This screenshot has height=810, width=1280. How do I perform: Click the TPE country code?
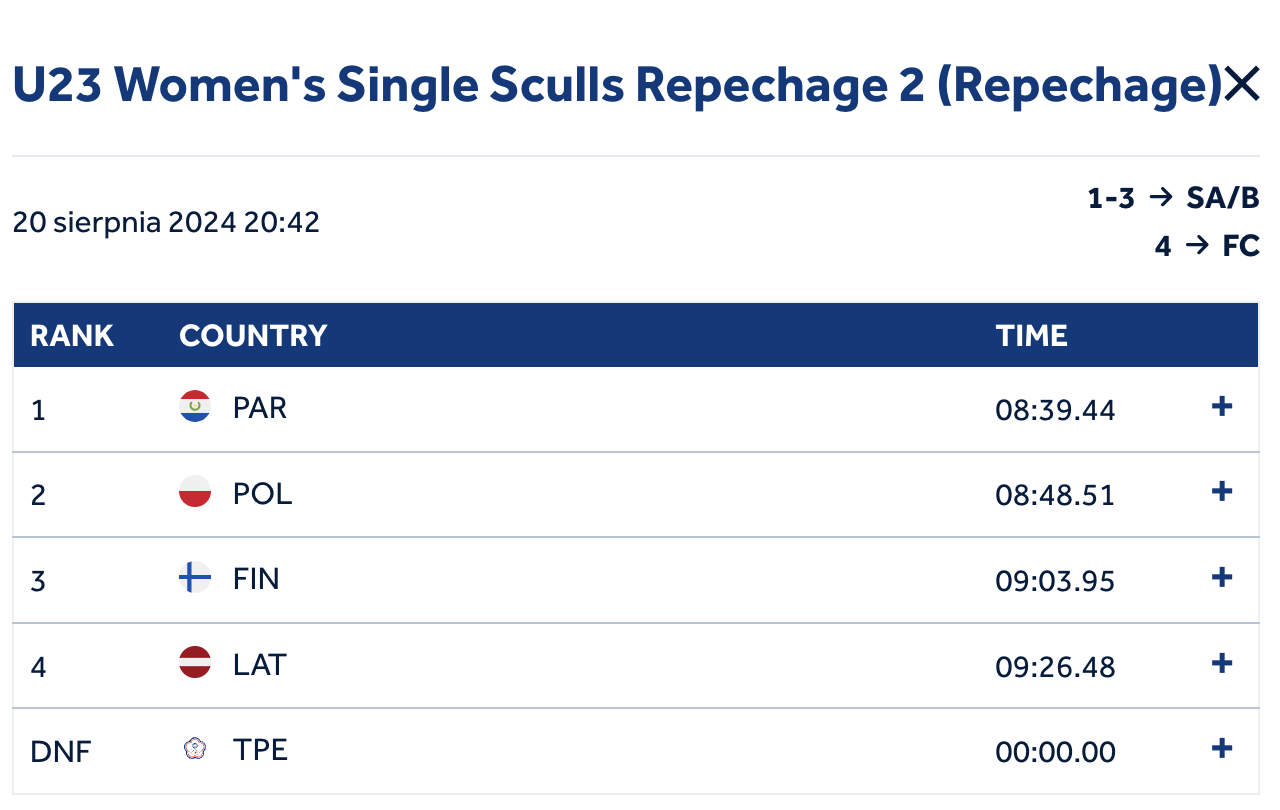(x=260, y=750)
